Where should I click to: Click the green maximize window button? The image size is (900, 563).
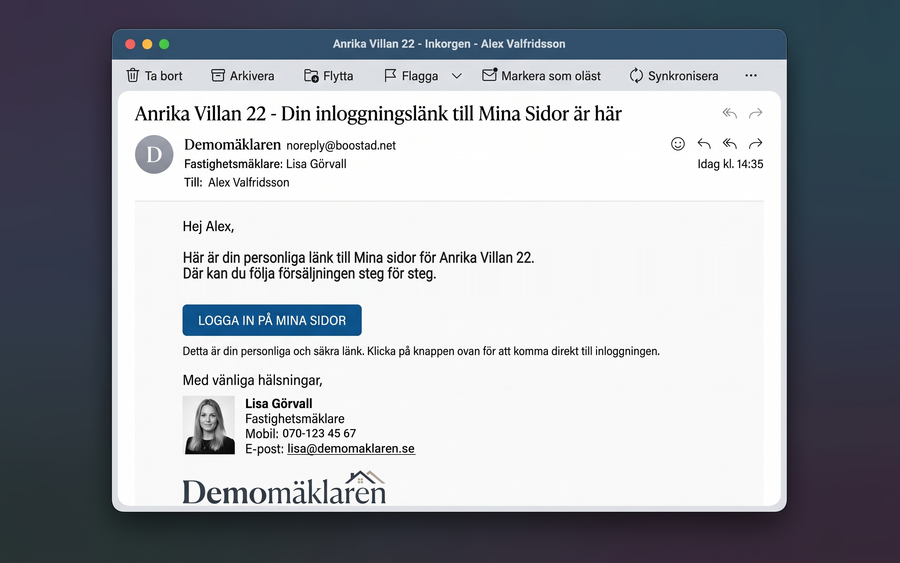point(164,44)
